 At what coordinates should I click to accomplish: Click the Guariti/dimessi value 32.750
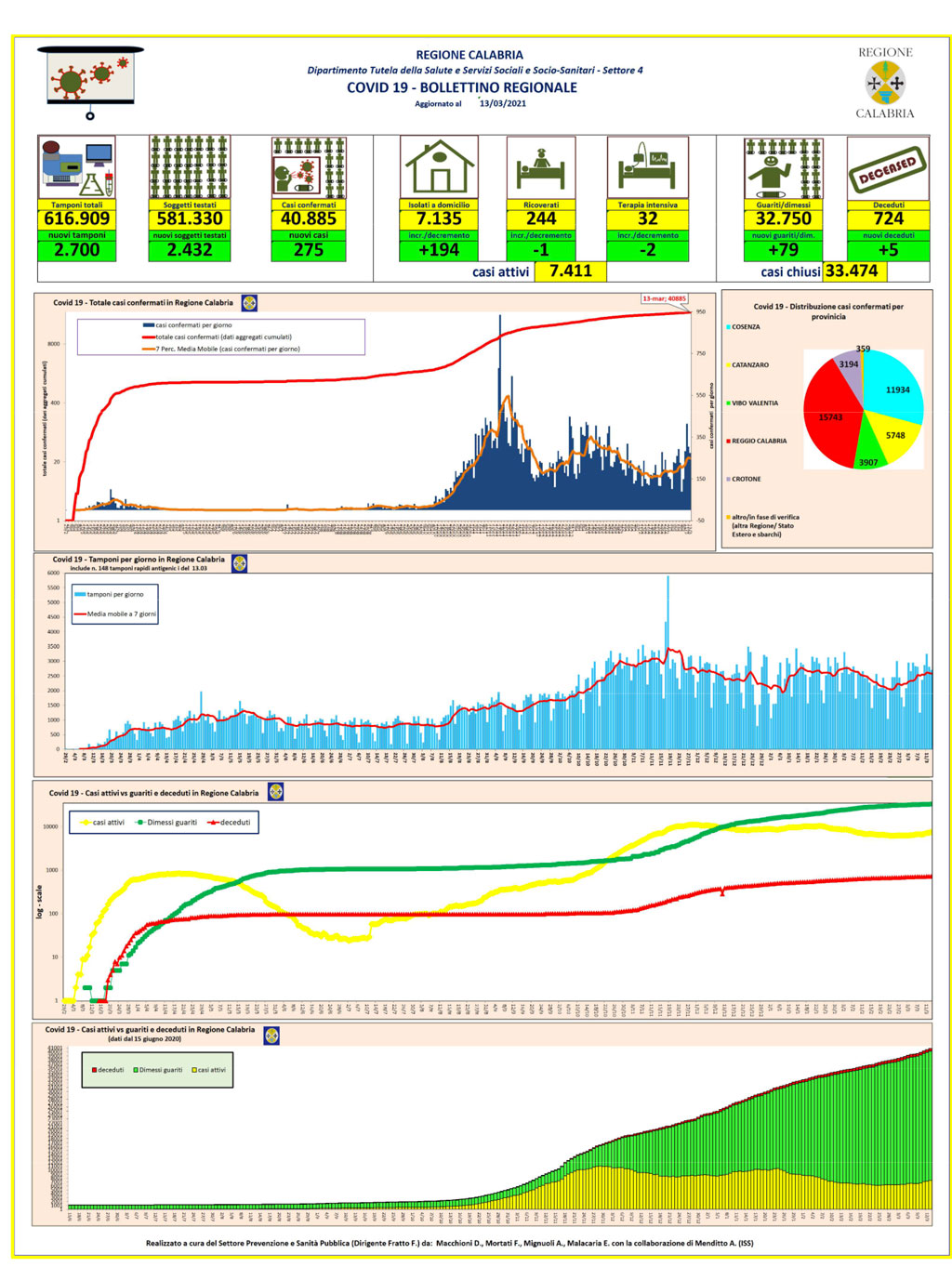pos(784,219)
